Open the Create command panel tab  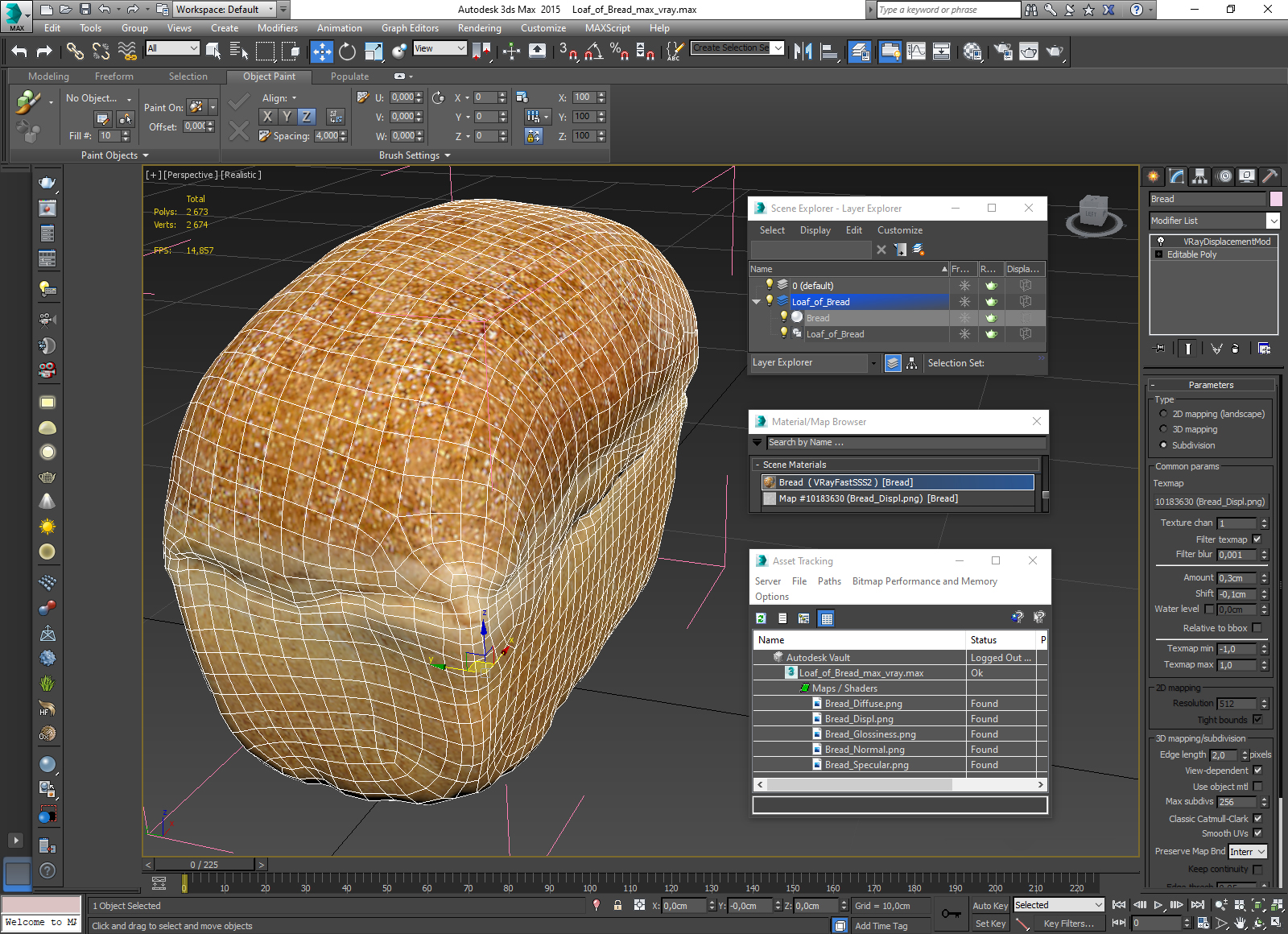click(x=1154, y=176)
